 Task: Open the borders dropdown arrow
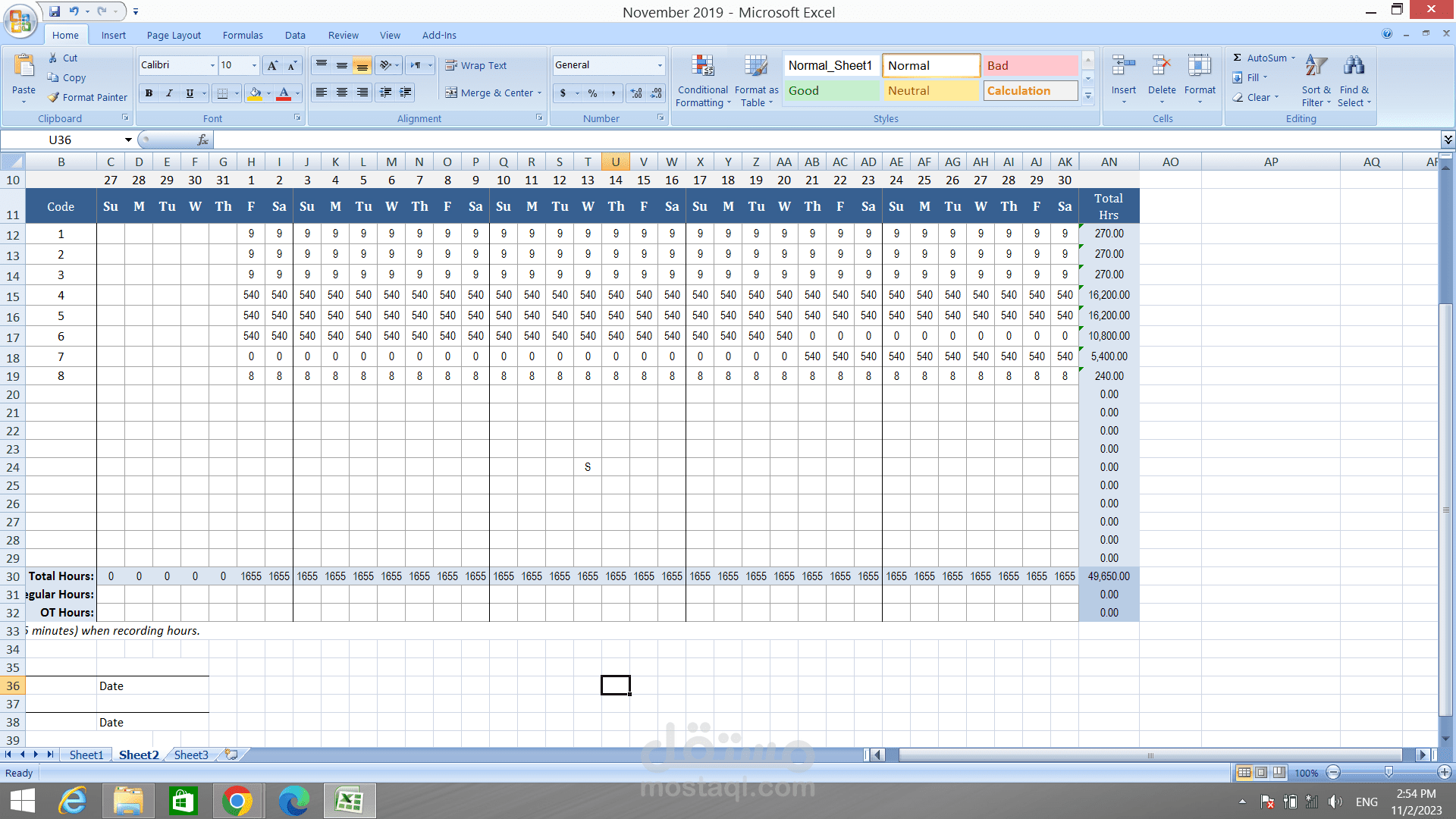click(236, 93)
